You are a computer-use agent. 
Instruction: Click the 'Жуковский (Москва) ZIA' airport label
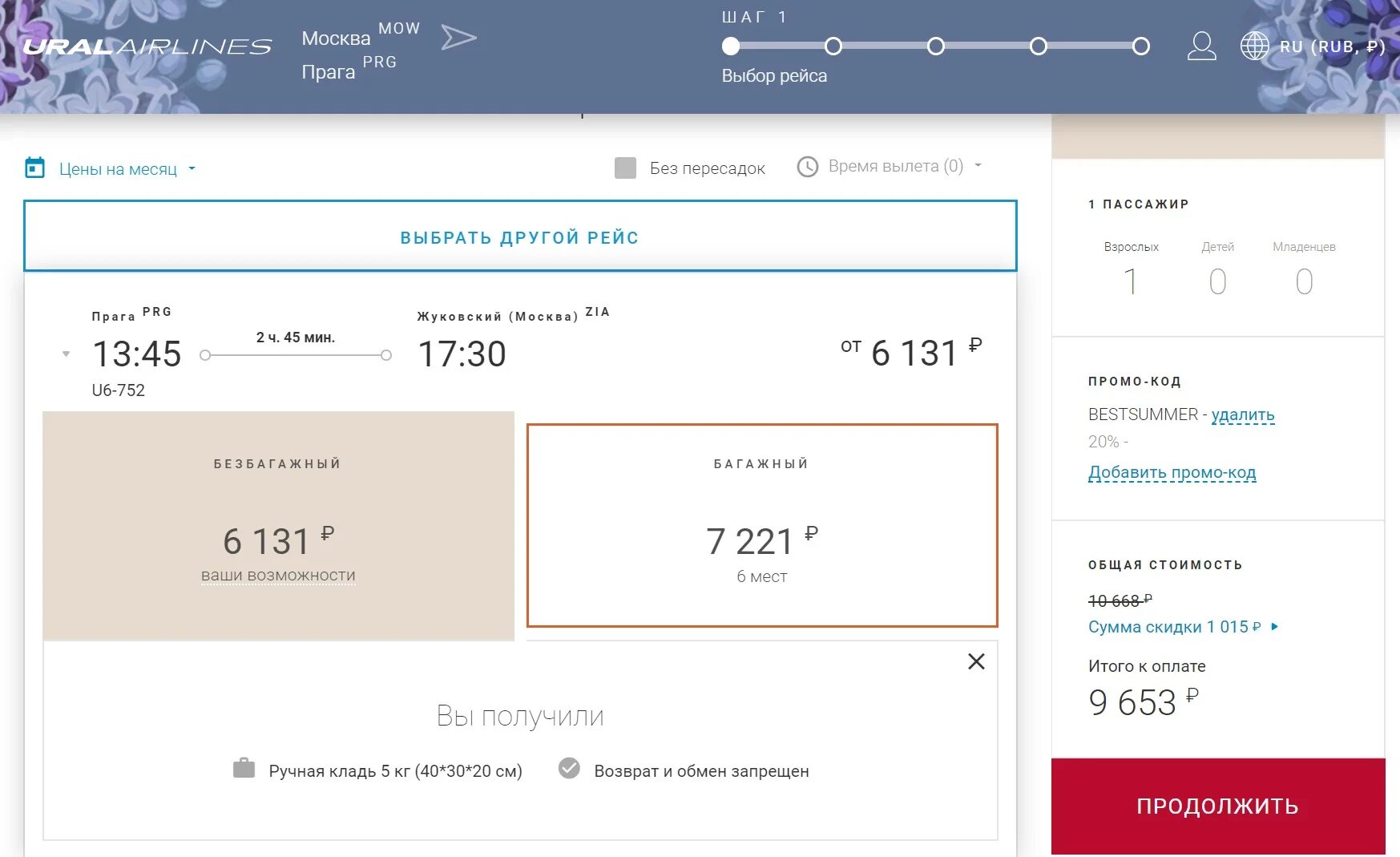tap(513, 313)
